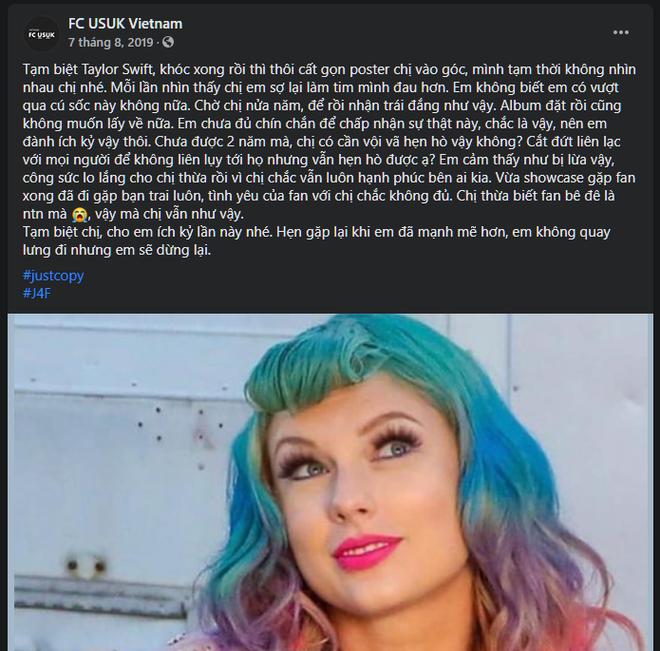
Task: Open the #justcopy hashtag
Action: tap(53, 275)
